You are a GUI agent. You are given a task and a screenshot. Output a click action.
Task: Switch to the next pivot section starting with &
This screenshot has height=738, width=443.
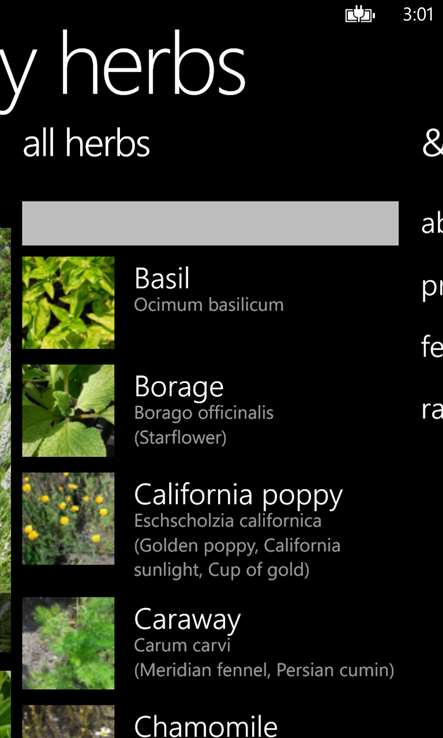point(432,144)
